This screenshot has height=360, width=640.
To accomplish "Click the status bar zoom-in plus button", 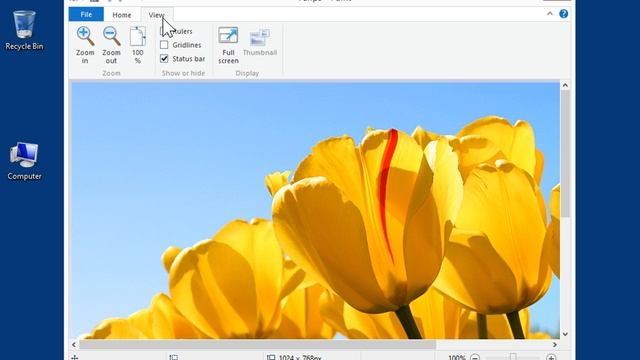I will point(551,358).
